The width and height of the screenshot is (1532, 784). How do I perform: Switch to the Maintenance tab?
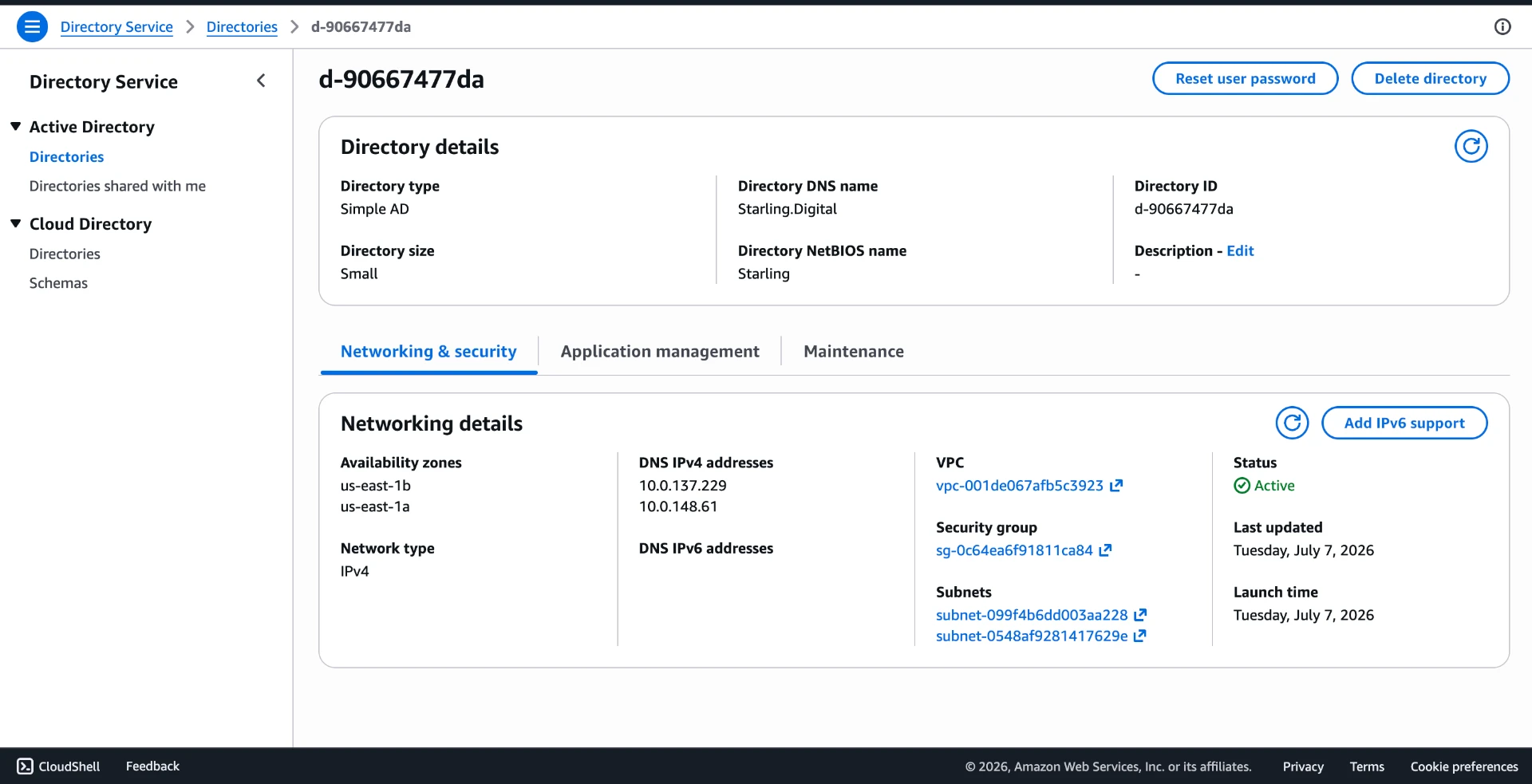(854, 352)
